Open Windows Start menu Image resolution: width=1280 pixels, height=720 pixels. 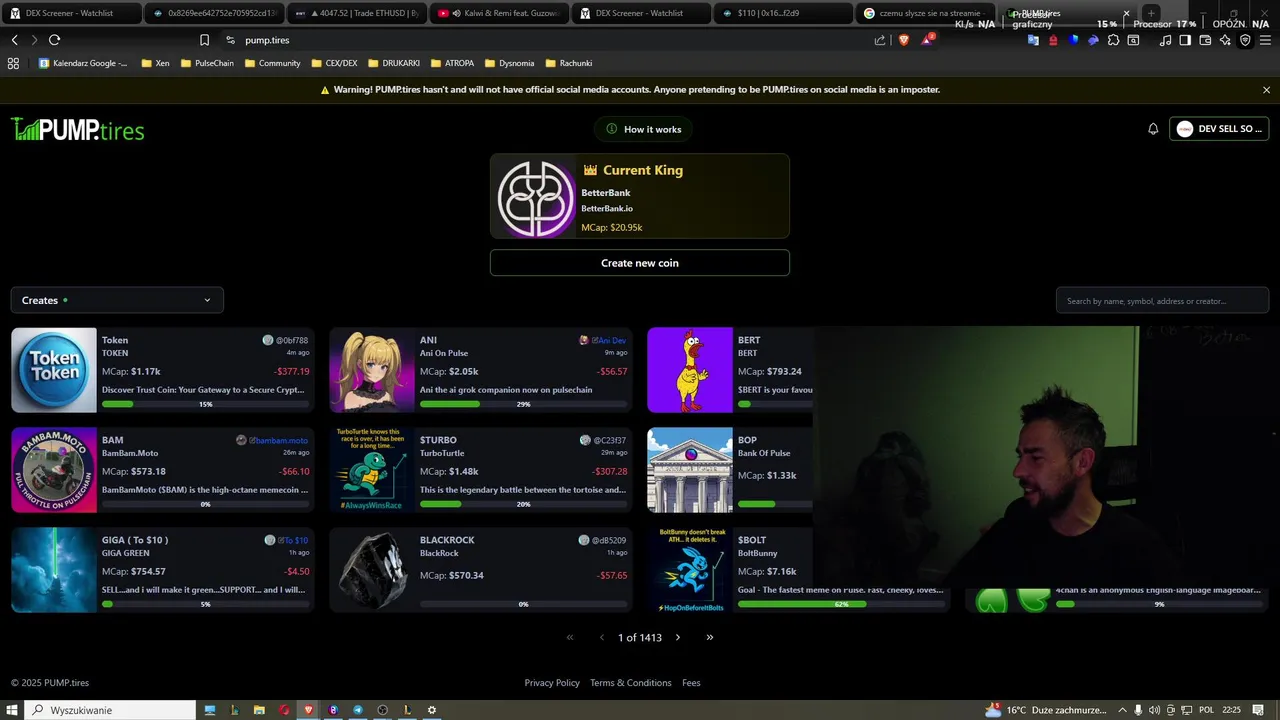10,710
